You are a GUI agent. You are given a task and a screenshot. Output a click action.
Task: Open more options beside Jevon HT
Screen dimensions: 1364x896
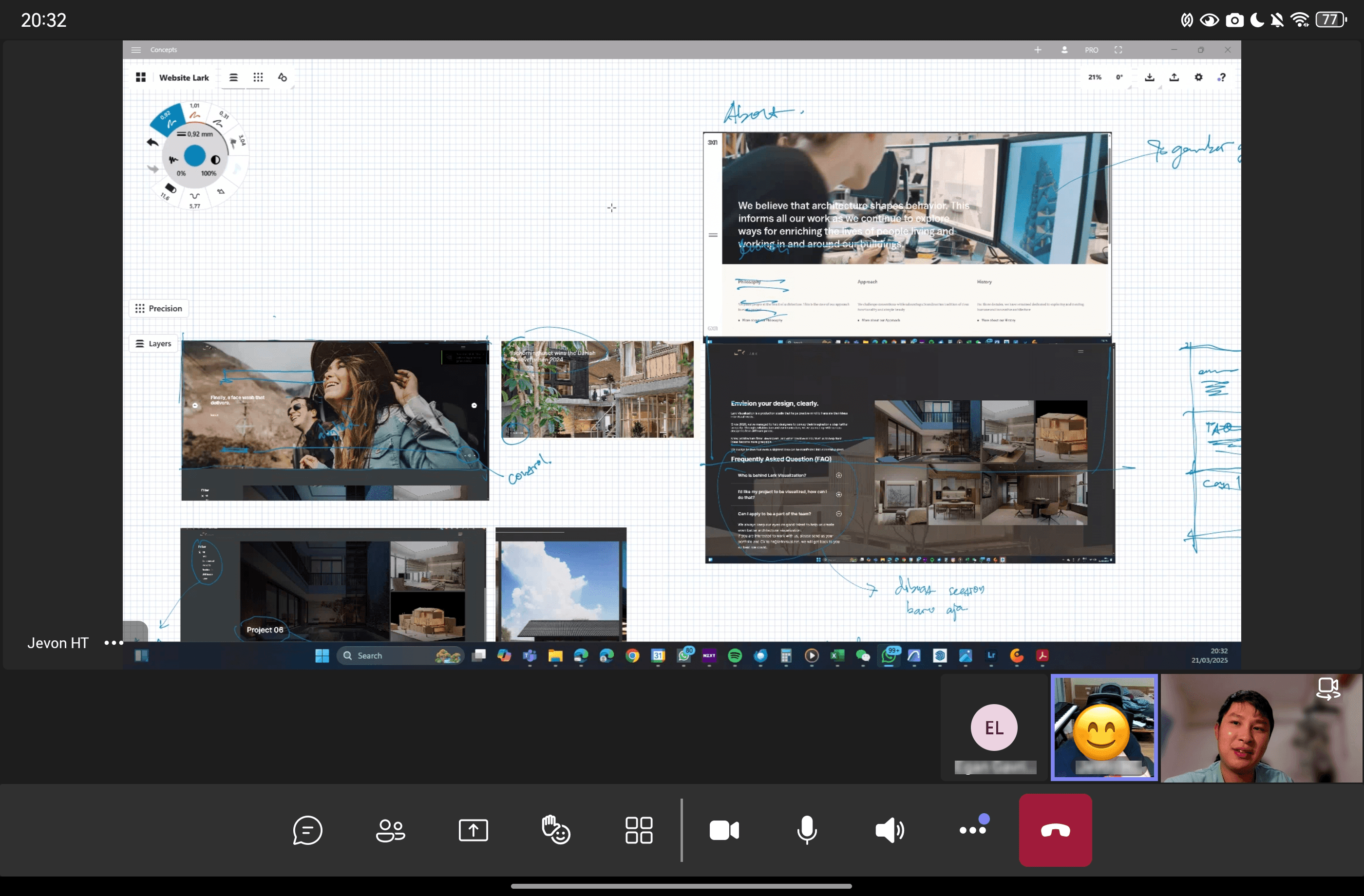(114, 643)
